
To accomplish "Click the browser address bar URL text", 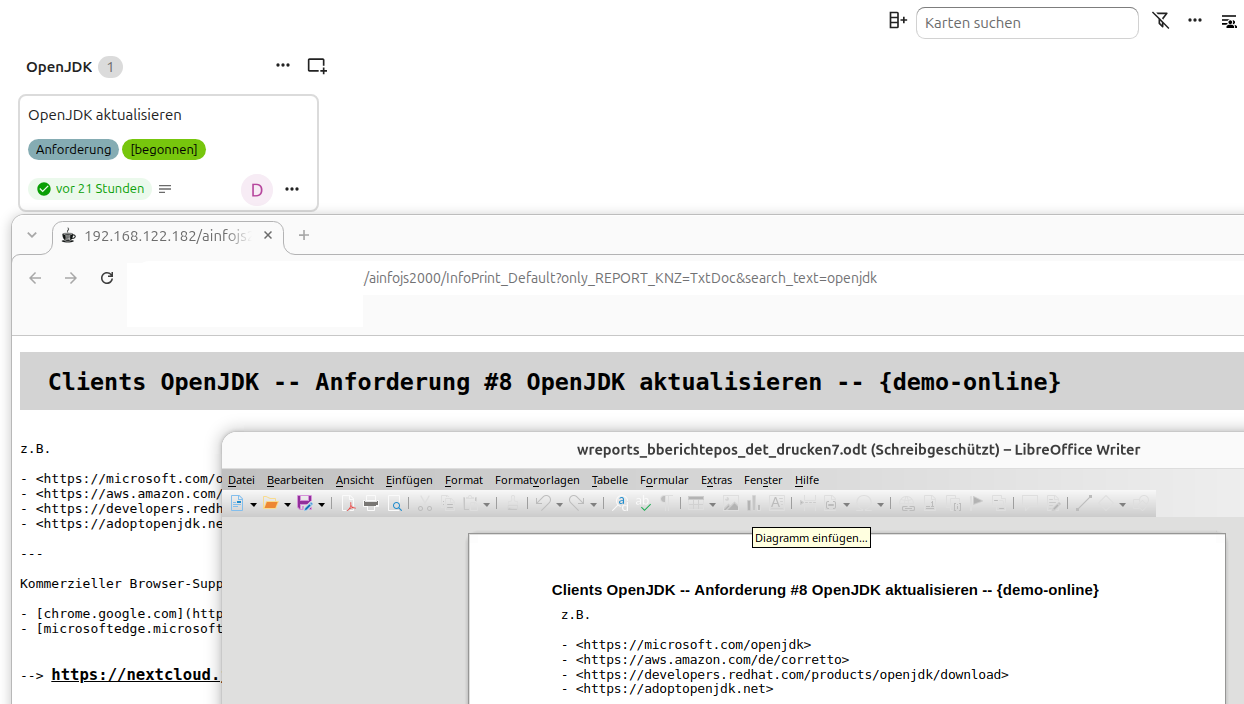I will [620, 278].
